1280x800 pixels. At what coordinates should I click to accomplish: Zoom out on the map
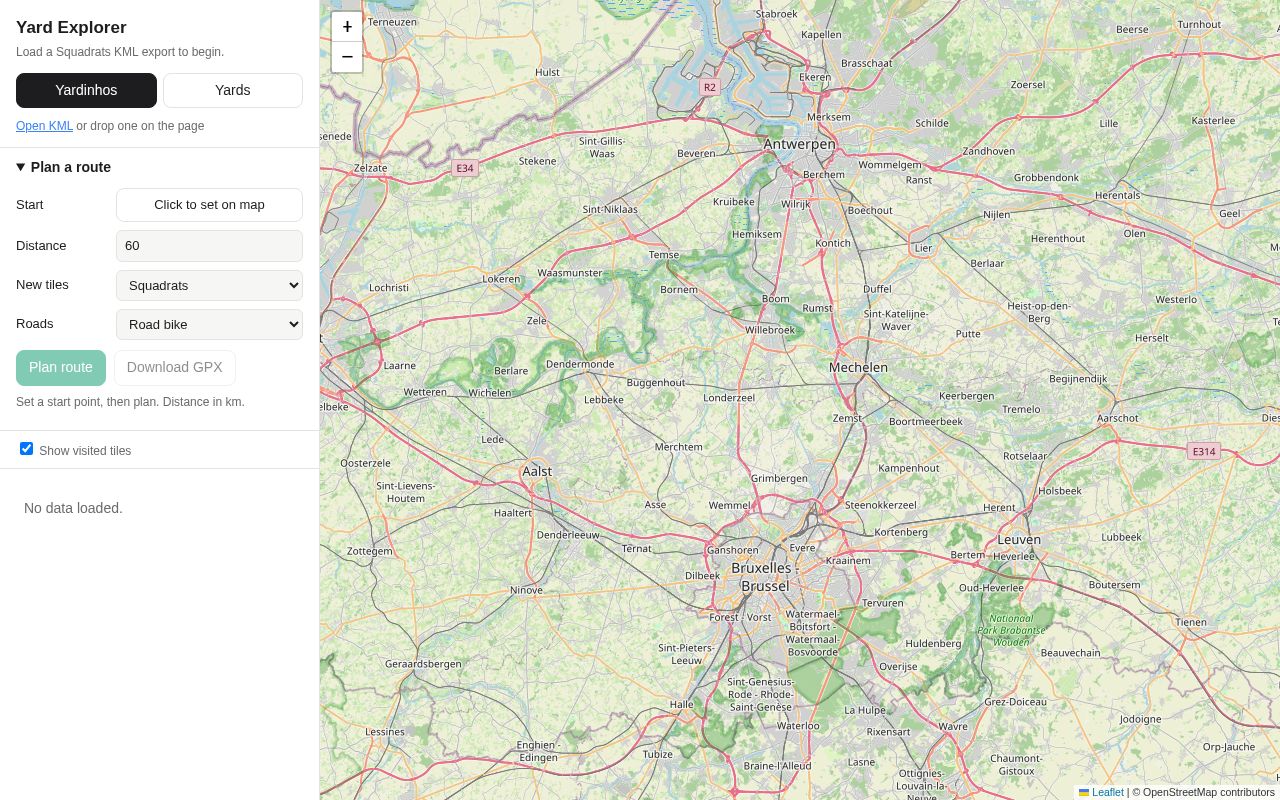coord(347,57)
